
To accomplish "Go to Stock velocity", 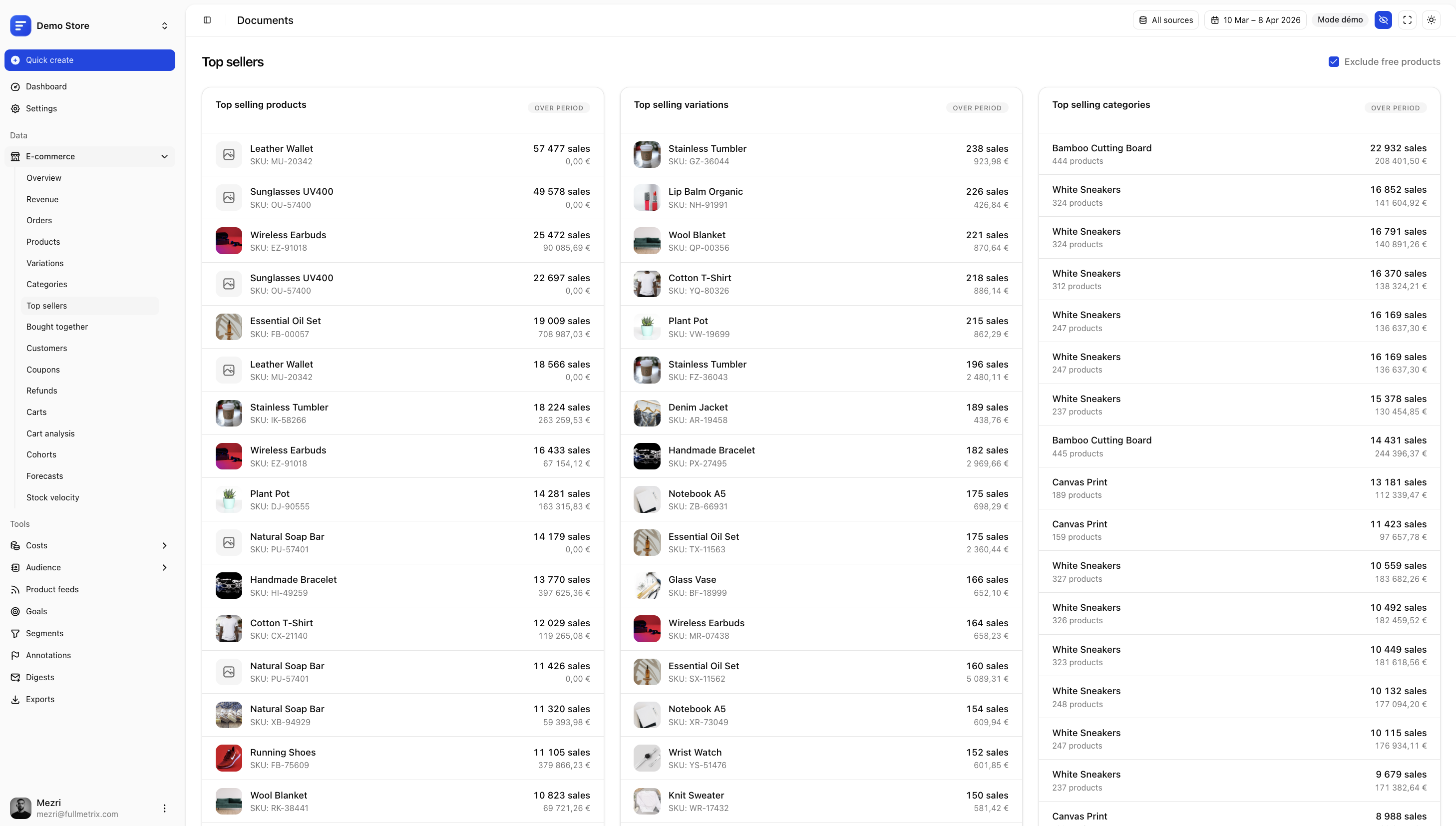I will pos(53,497).
